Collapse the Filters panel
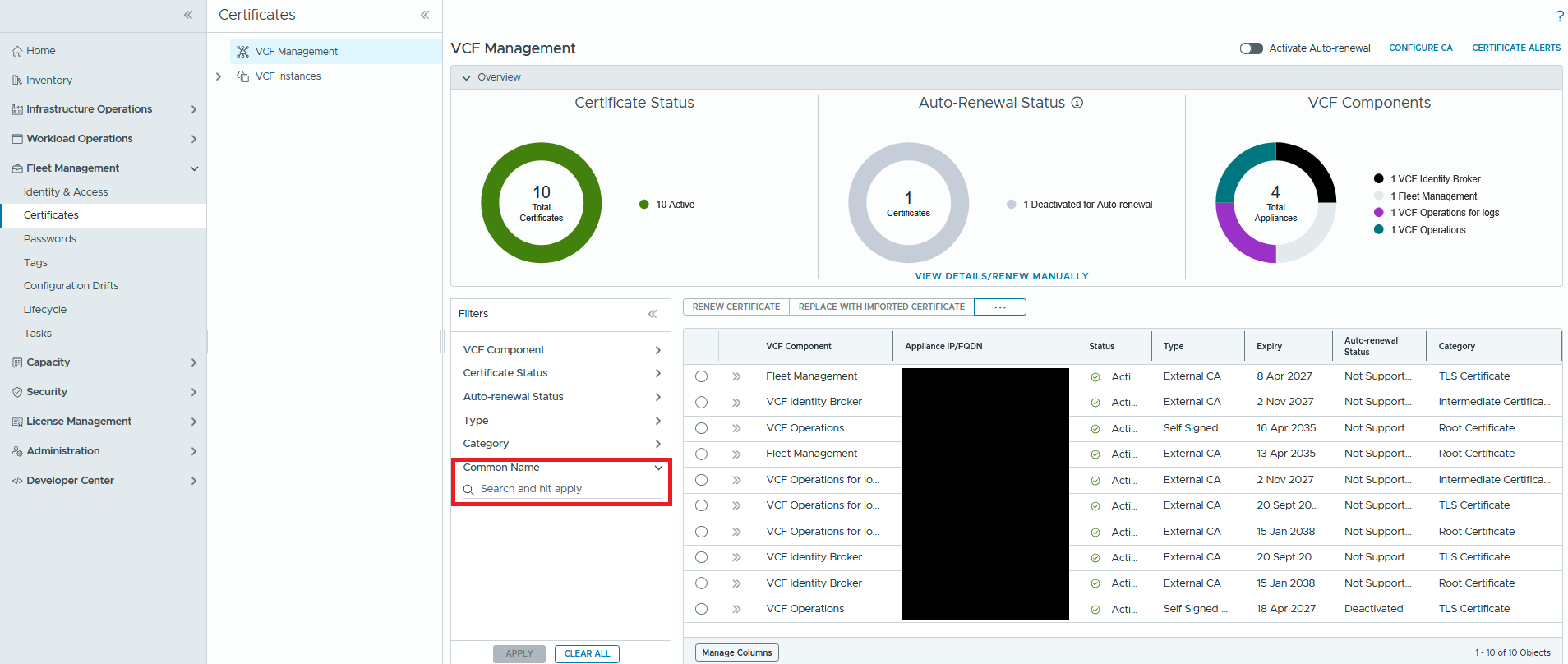Viewport: 1568px width, 664px height. [x=653, y=314]
